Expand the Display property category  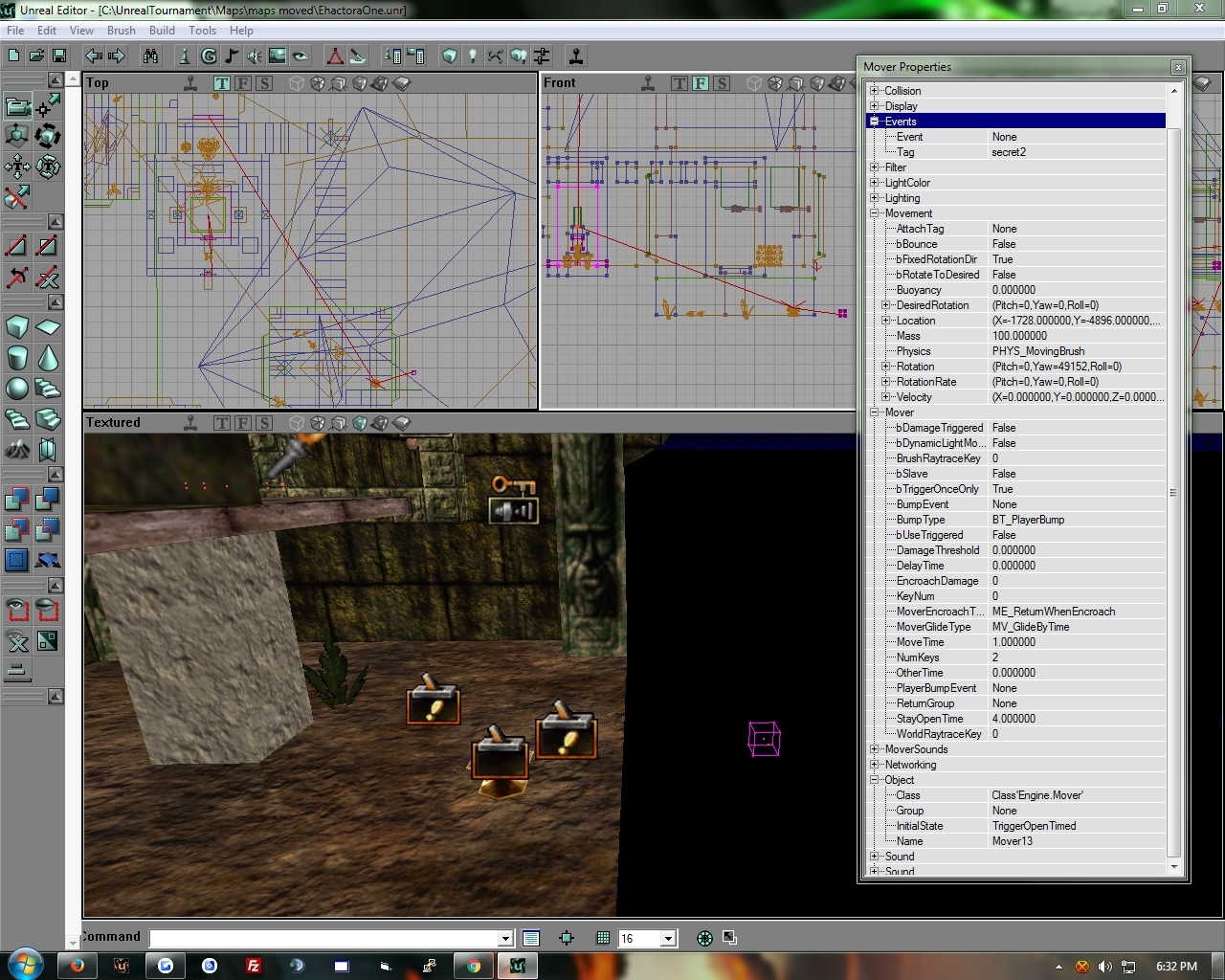tap(875, 106)
